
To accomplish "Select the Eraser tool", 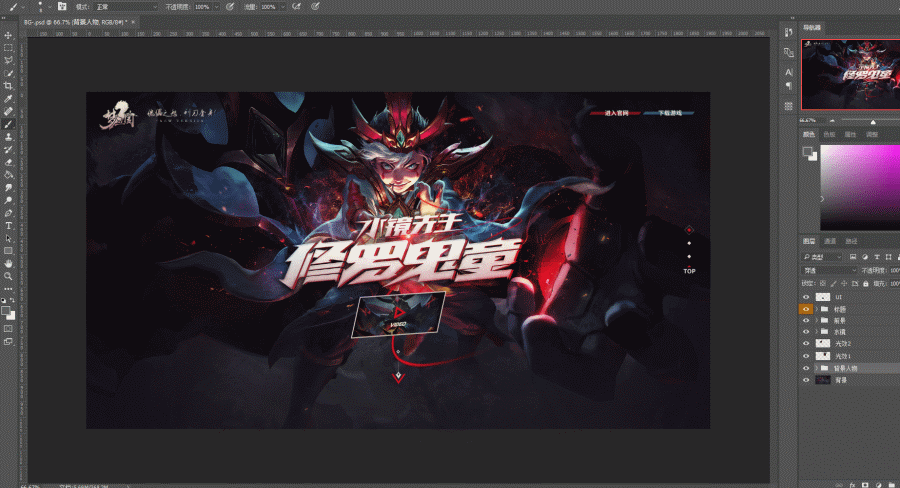I will coord(8,162).
